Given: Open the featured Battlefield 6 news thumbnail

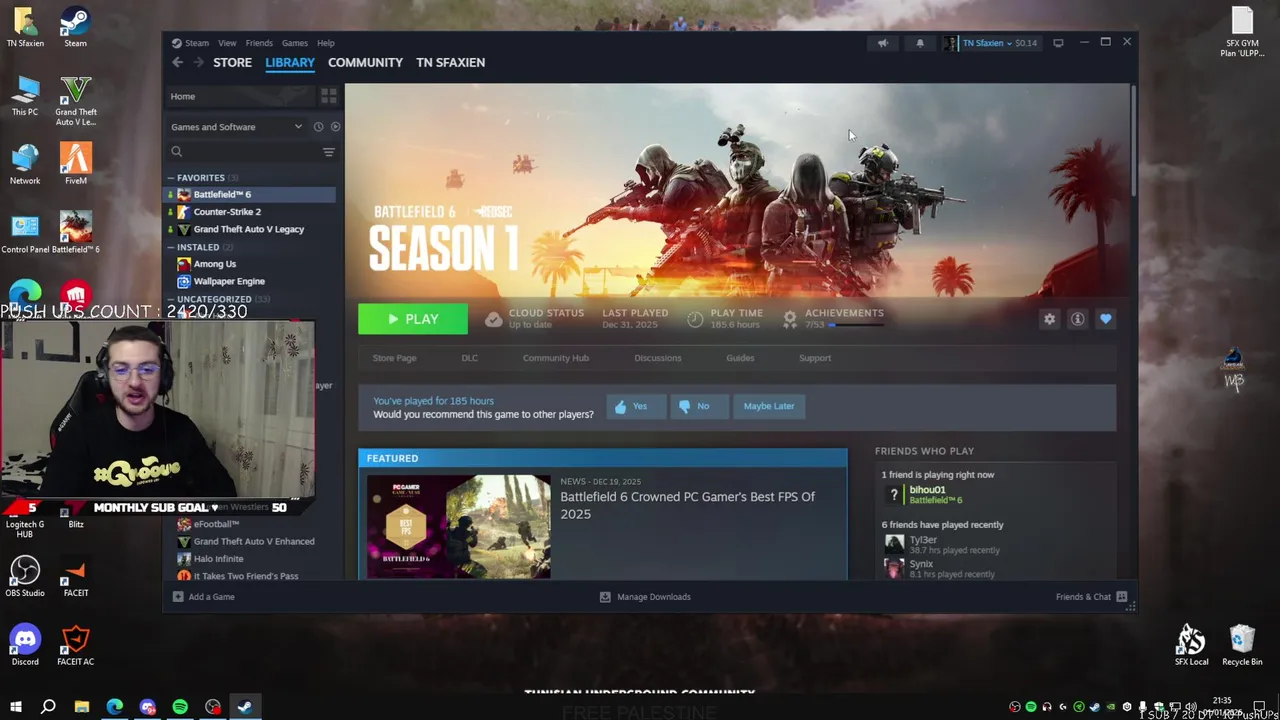Looking at the screenshot, I should (x=458, y=526).
